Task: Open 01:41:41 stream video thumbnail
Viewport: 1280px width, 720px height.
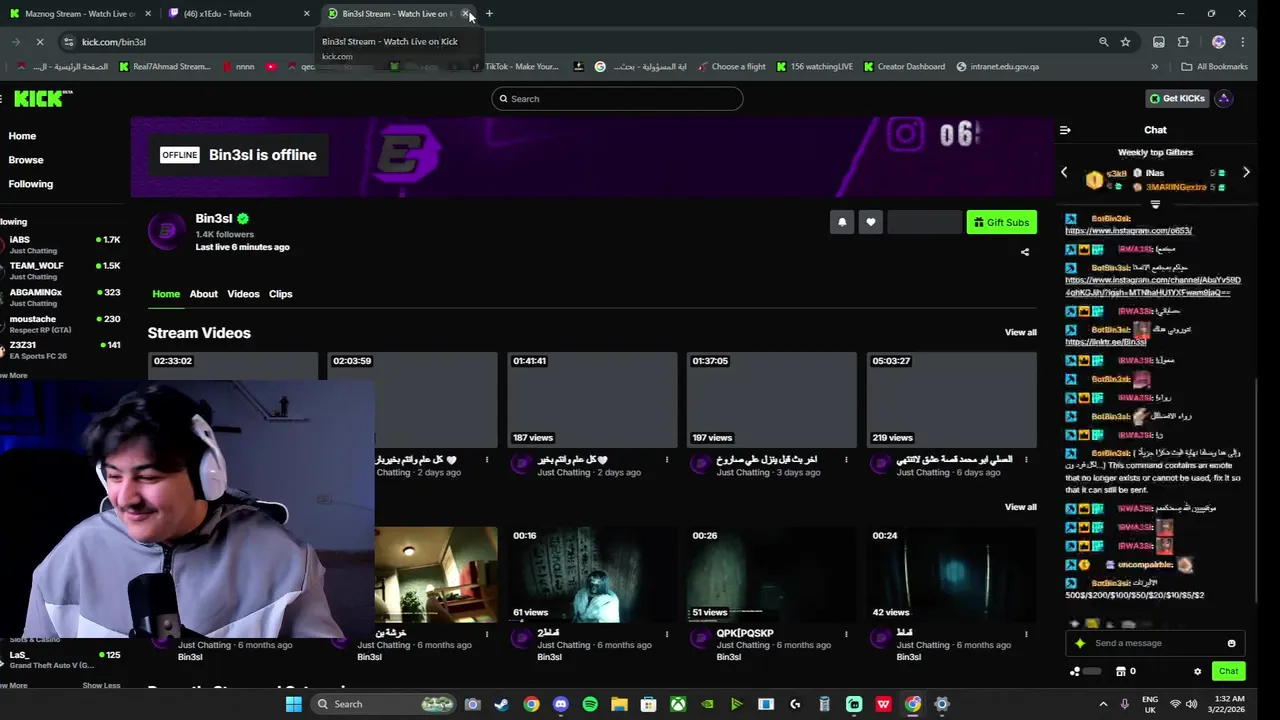Action: tap(592, 399)
